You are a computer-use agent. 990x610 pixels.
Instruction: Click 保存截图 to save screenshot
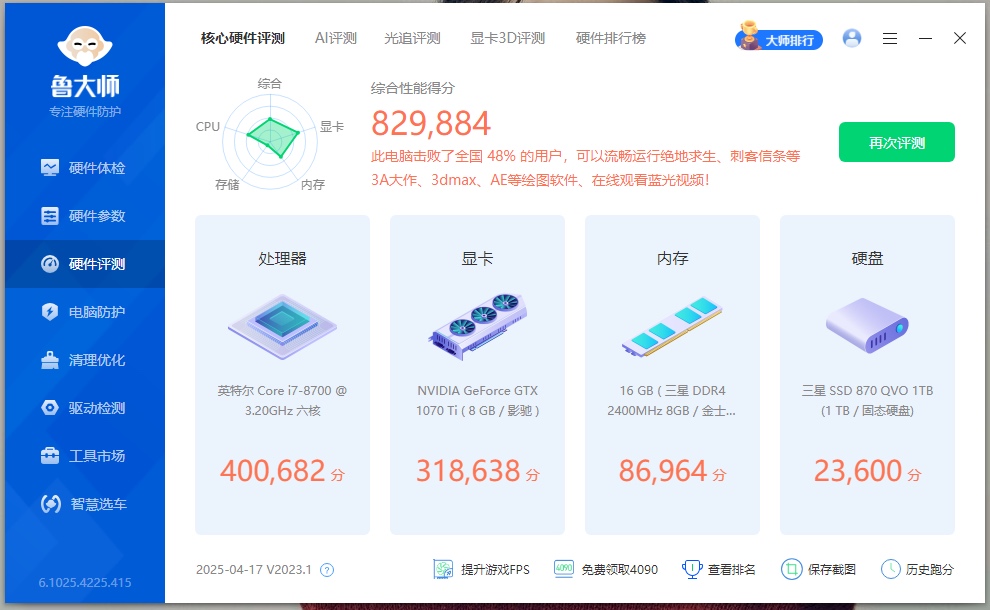818,569
